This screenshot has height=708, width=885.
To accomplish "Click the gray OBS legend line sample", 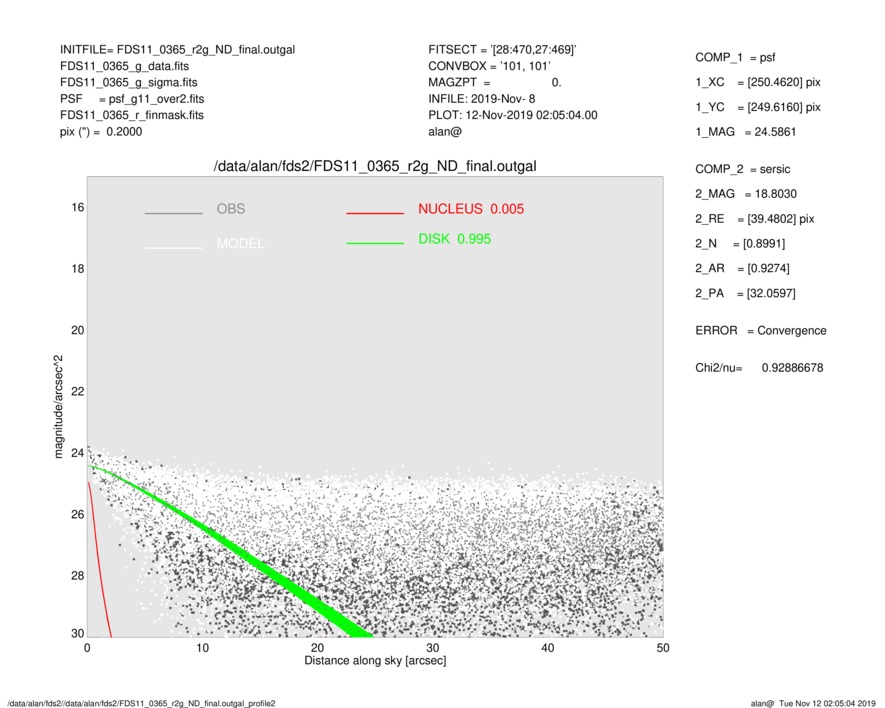I will (173, 213).
